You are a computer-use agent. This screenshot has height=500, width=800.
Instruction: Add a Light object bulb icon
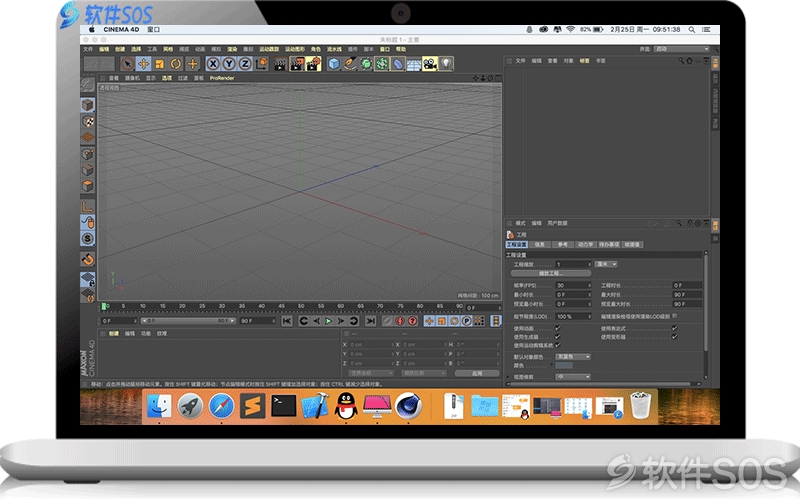click(x=446, y=64)
